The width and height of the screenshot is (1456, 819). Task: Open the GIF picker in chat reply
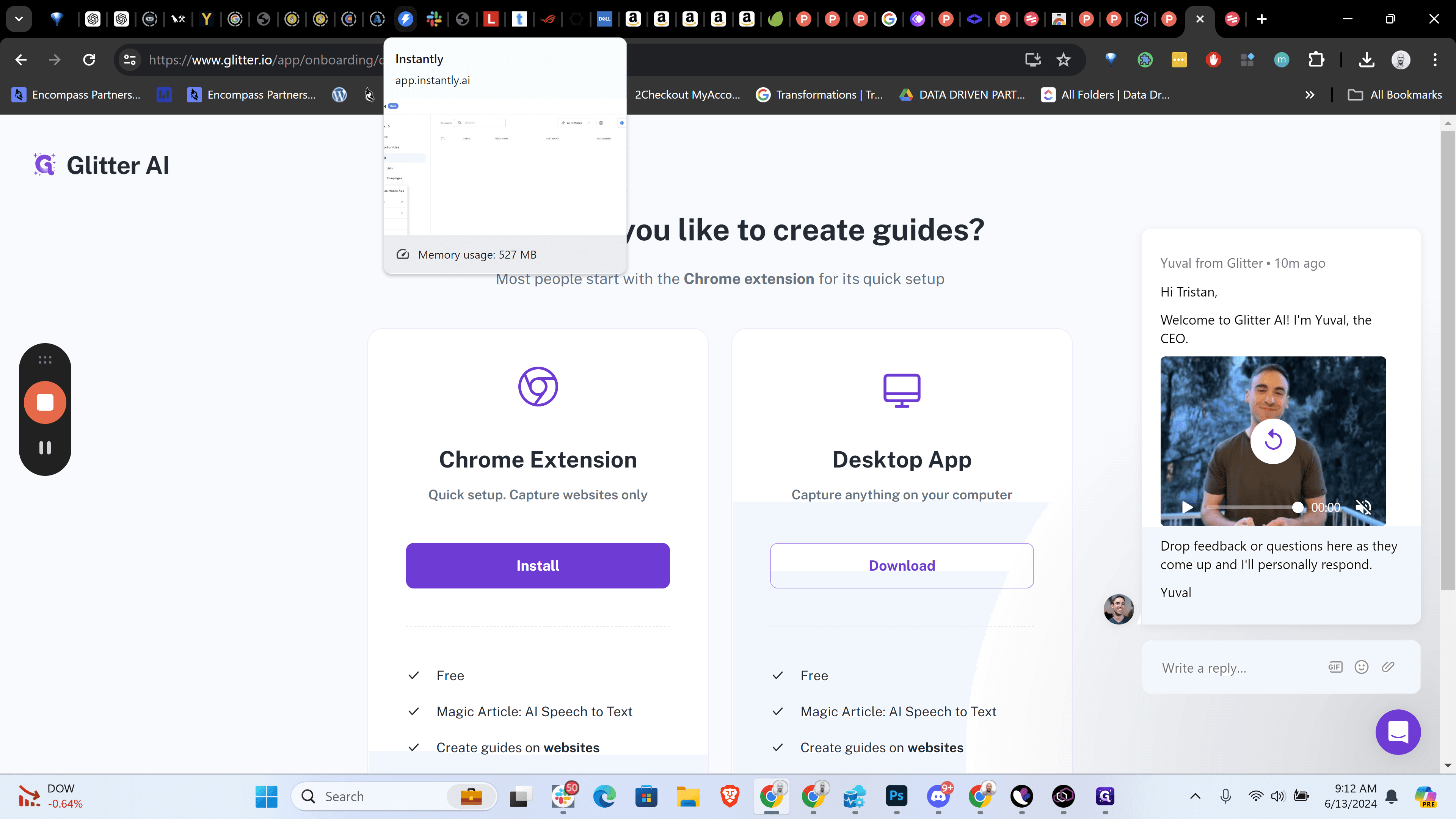1335,667
